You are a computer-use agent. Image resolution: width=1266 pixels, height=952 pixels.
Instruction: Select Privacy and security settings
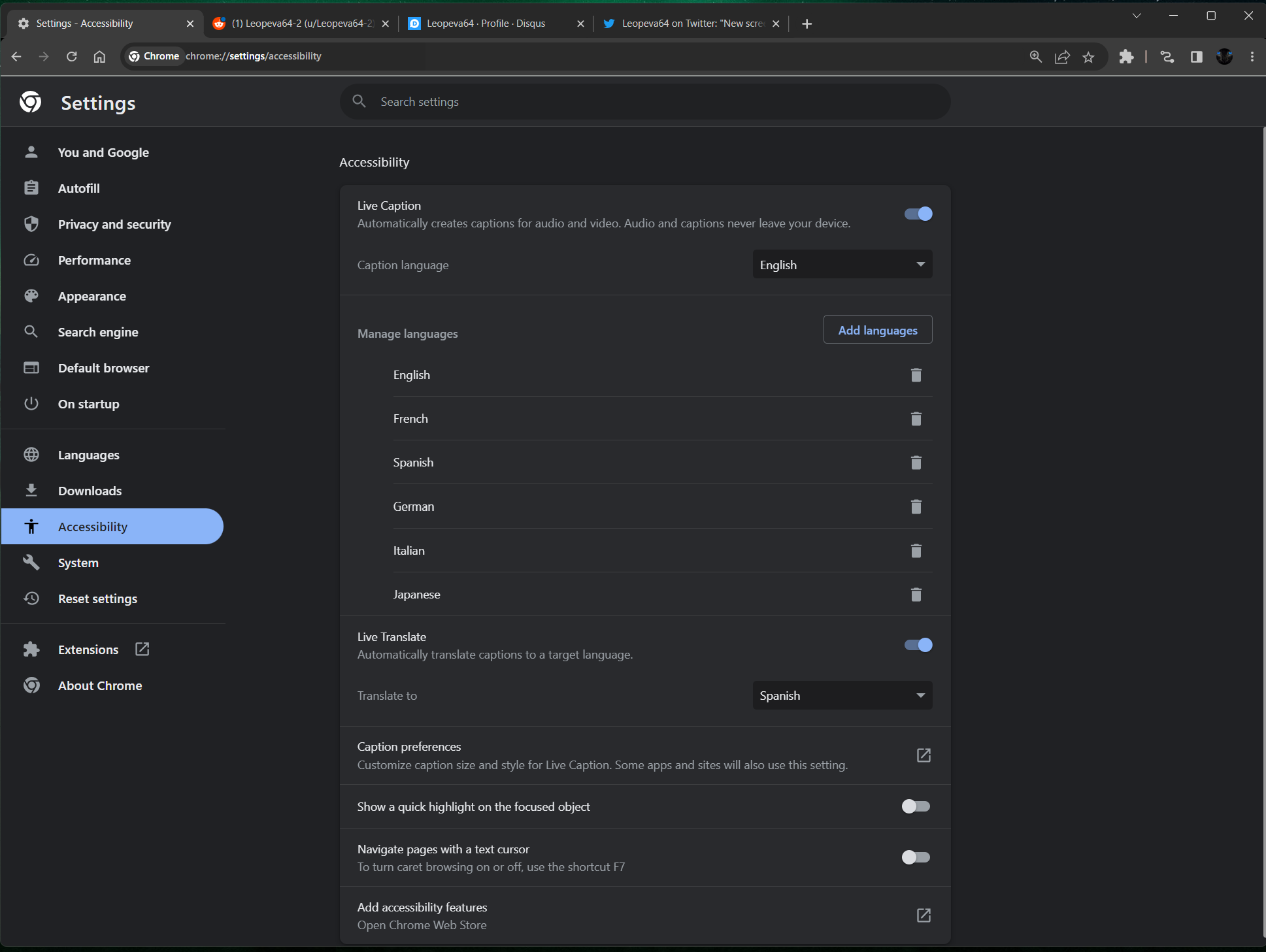(114, 224)
